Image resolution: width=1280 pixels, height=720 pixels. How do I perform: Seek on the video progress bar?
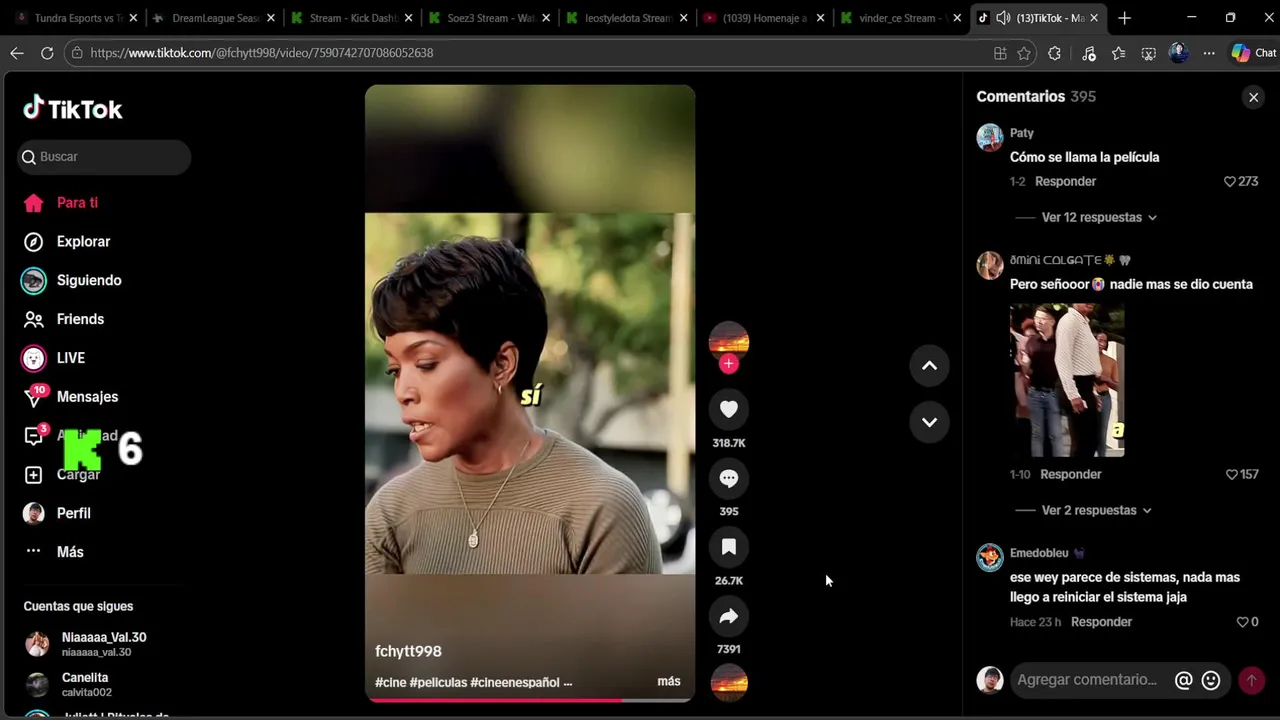530,700
